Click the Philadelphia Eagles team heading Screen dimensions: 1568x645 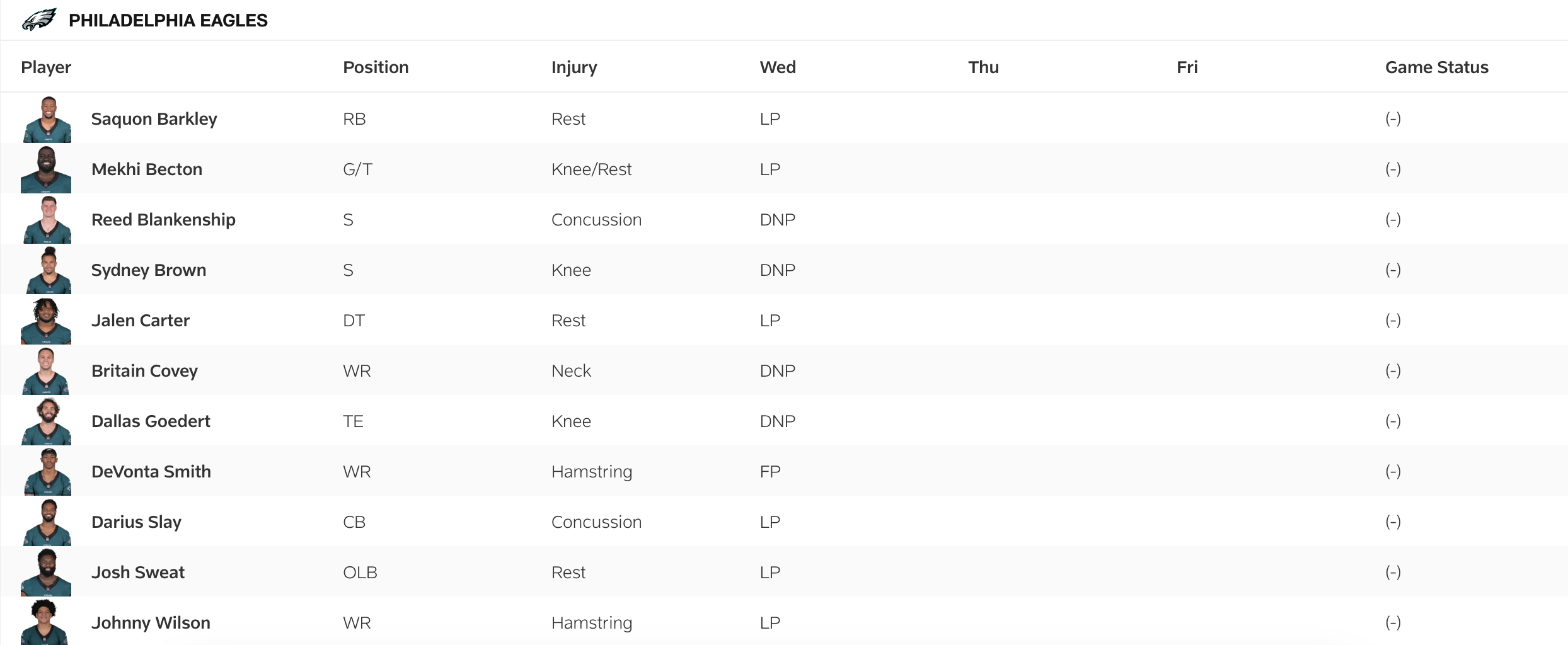point(168,20)
